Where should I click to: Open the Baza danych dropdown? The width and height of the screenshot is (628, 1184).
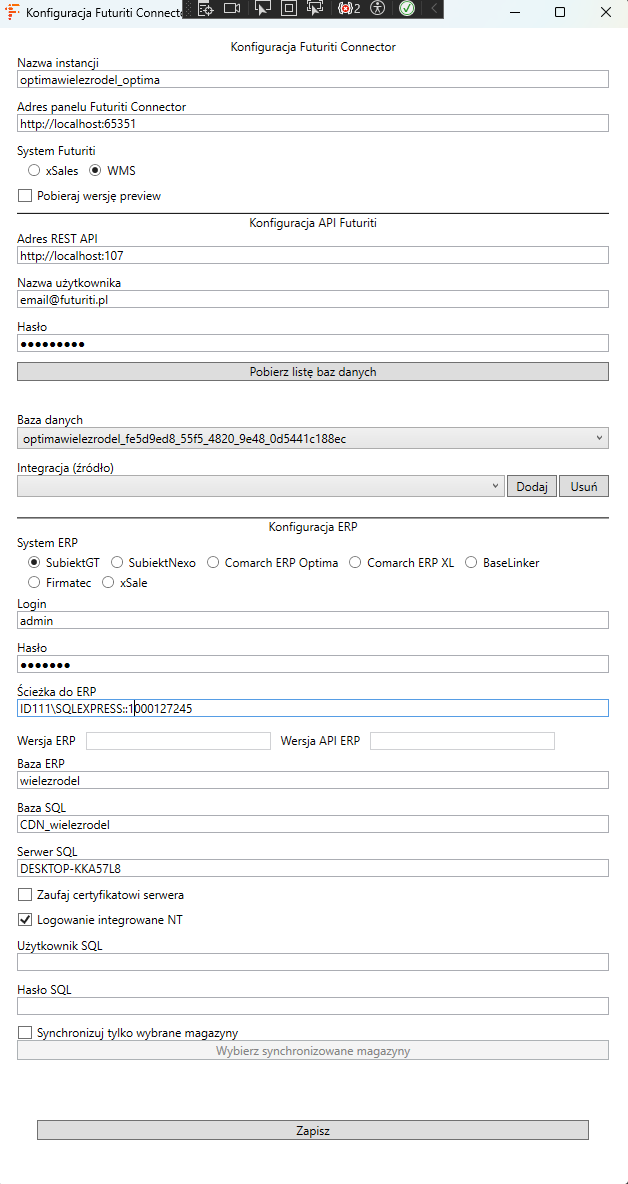click(312, 438)
